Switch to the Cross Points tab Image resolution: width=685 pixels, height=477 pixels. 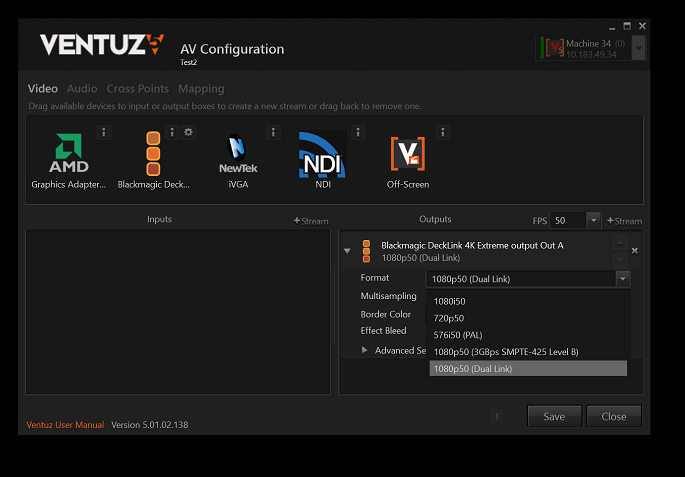tap(137, 89)
